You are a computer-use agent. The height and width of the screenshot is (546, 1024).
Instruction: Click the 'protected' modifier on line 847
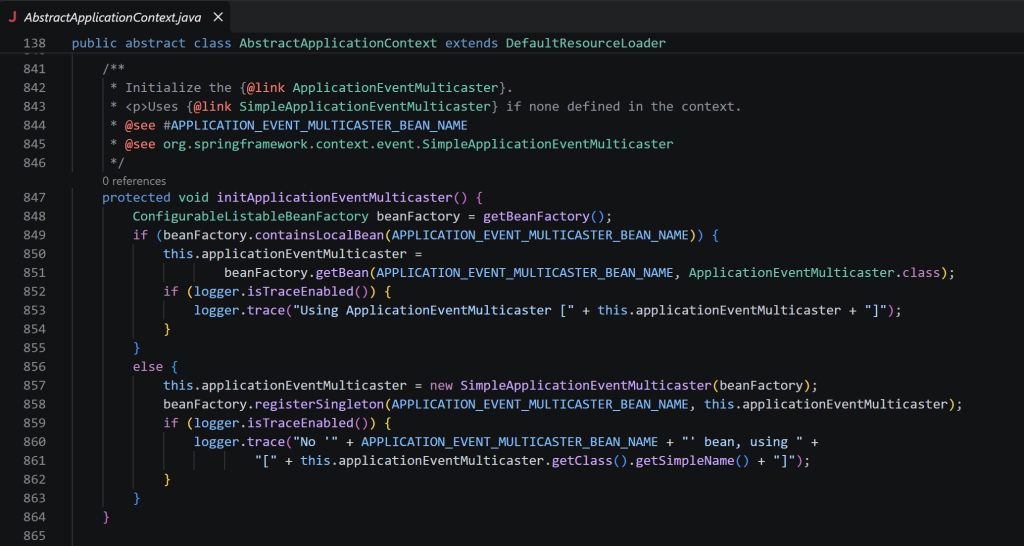coord(136,197)
